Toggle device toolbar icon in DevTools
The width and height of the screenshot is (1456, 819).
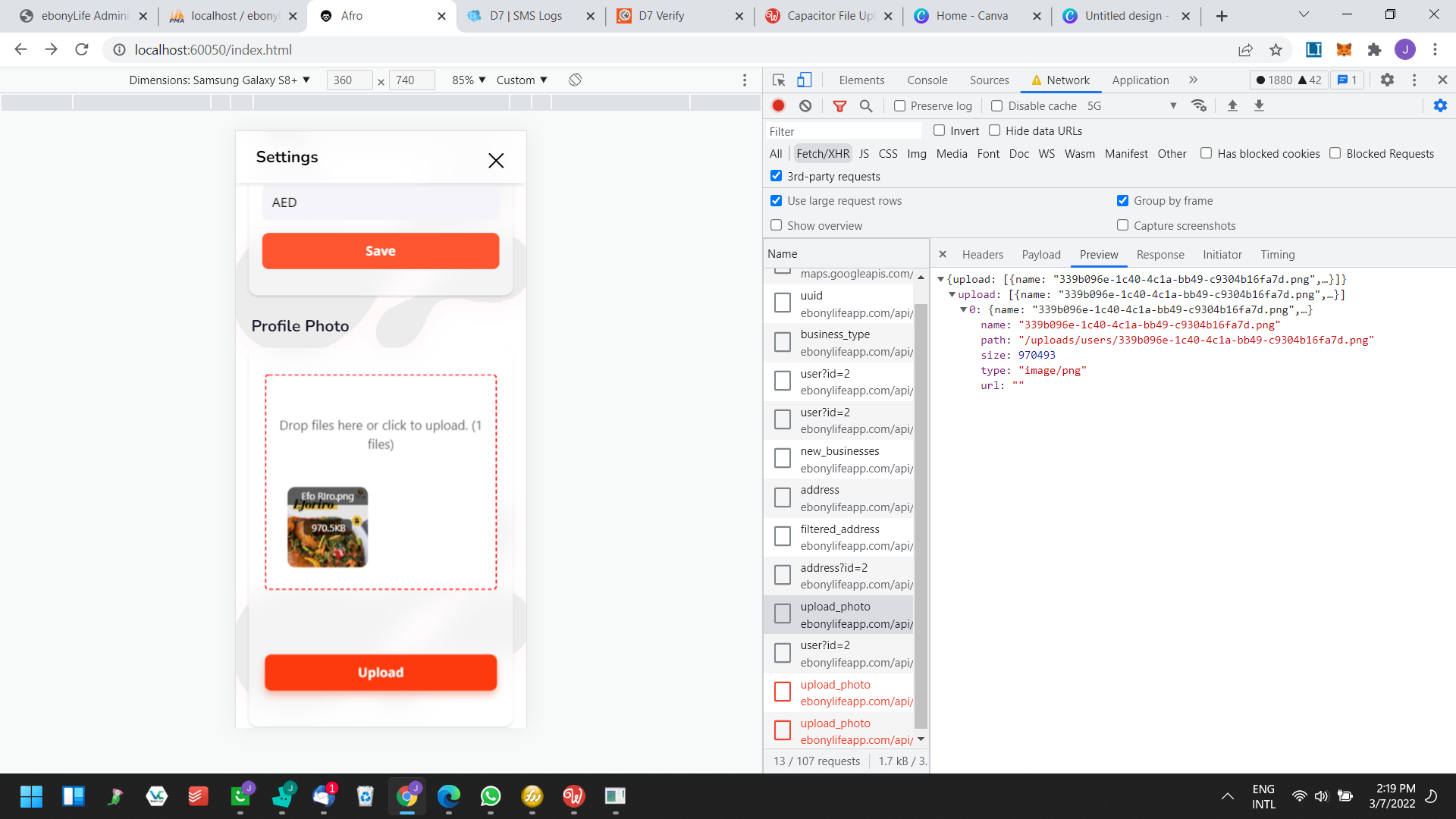805,80
